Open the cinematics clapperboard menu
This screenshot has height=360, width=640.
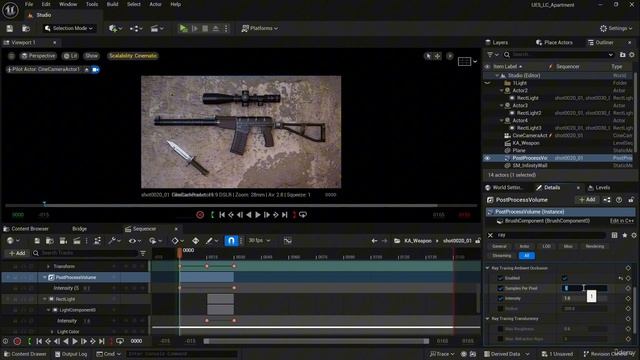pyautogui.click(x=157, y=28)
